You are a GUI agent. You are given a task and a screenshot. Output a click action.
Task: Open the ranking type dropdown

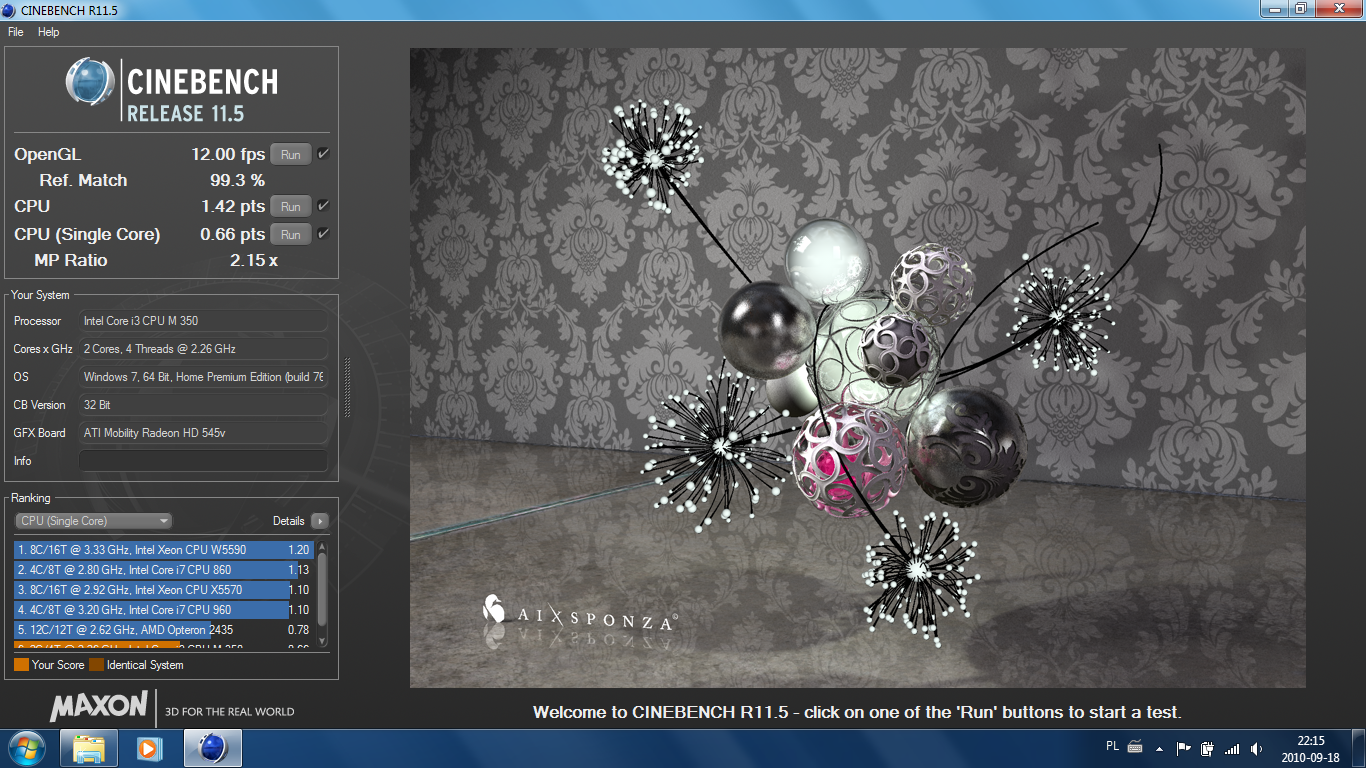coord(93,521)
